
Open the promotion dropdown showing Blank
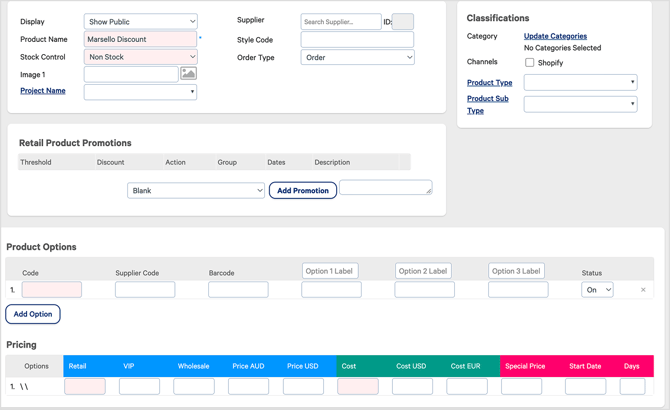pyautogui.click(x=196, y=190)
